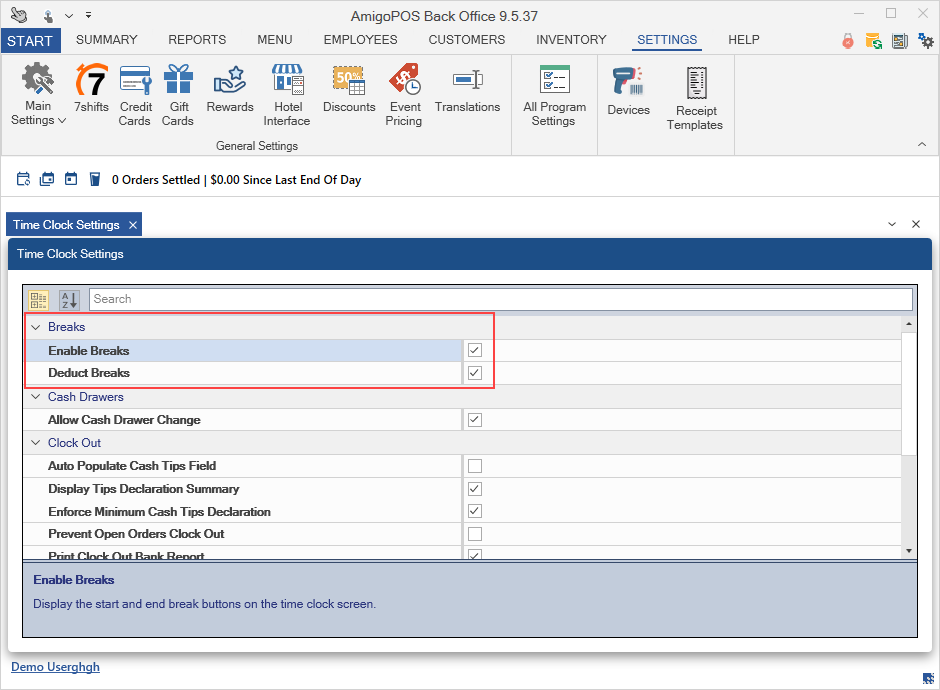
Task: Collapse the Clock Out category
Action: click(x=35, y=443)
